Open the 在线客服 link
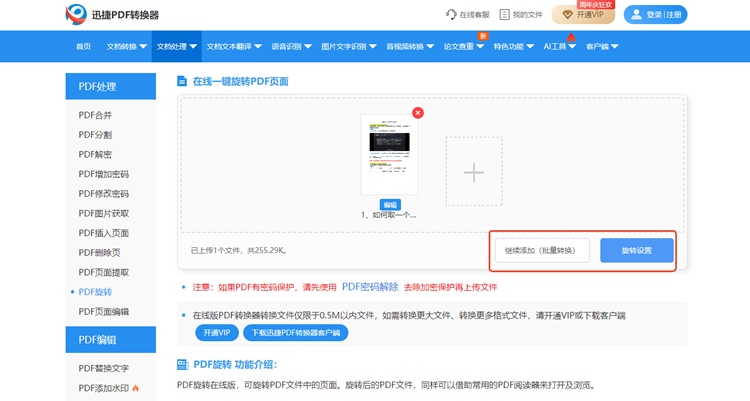 [467, 14]
